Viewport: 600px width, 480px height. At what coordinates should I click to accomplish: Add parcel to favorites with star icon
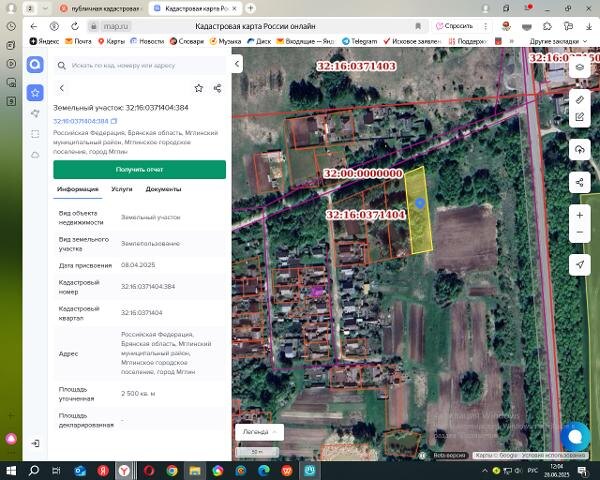point(199,88)
